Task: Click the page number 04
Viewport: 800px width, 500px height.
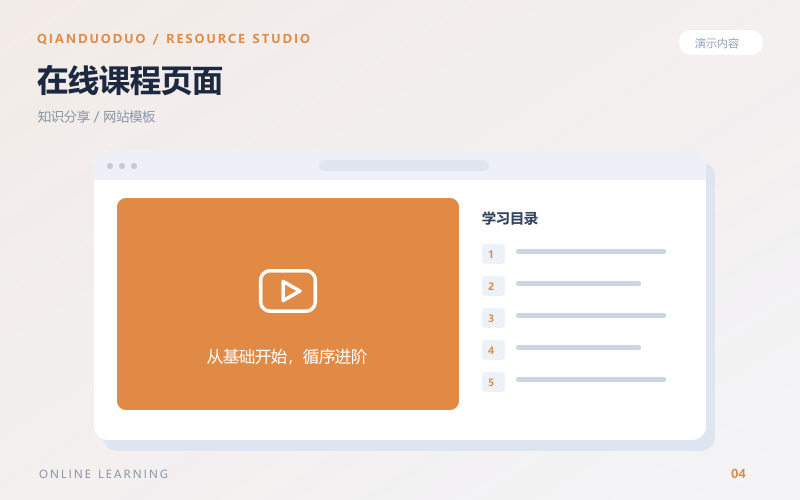Action: click(738, 473)
